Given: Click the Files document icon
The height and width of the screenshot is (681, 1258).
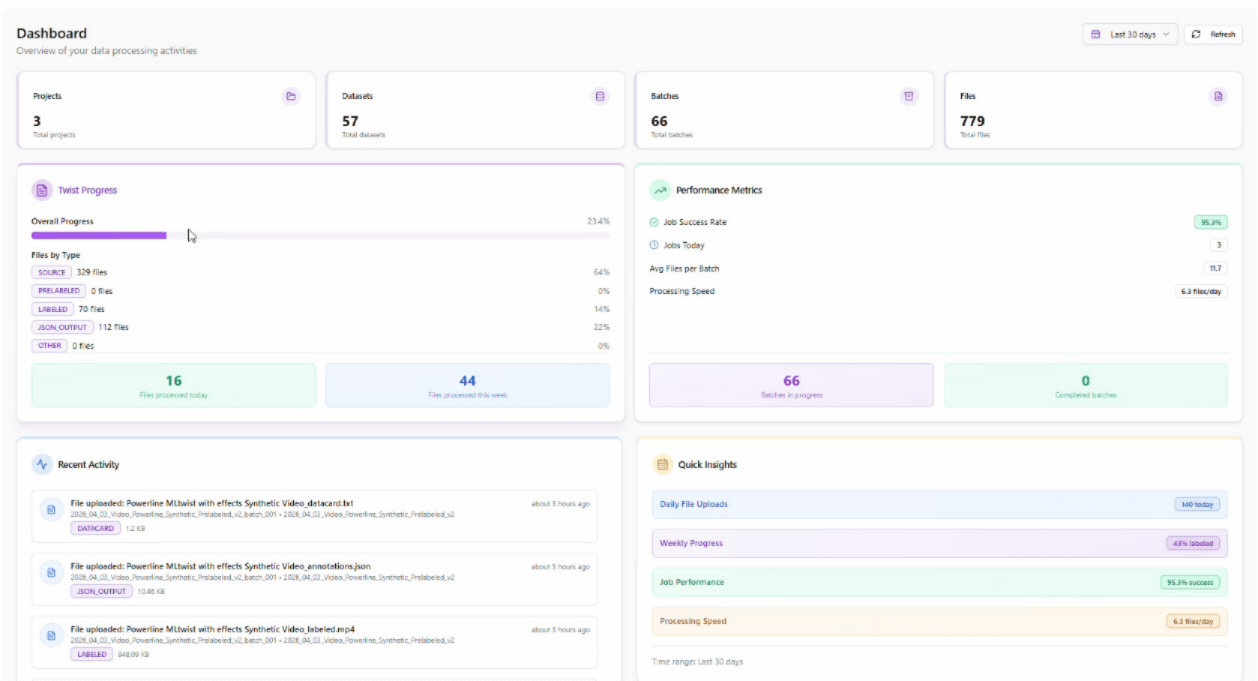Looking at the screenshot, I should tap(1217, 97).
